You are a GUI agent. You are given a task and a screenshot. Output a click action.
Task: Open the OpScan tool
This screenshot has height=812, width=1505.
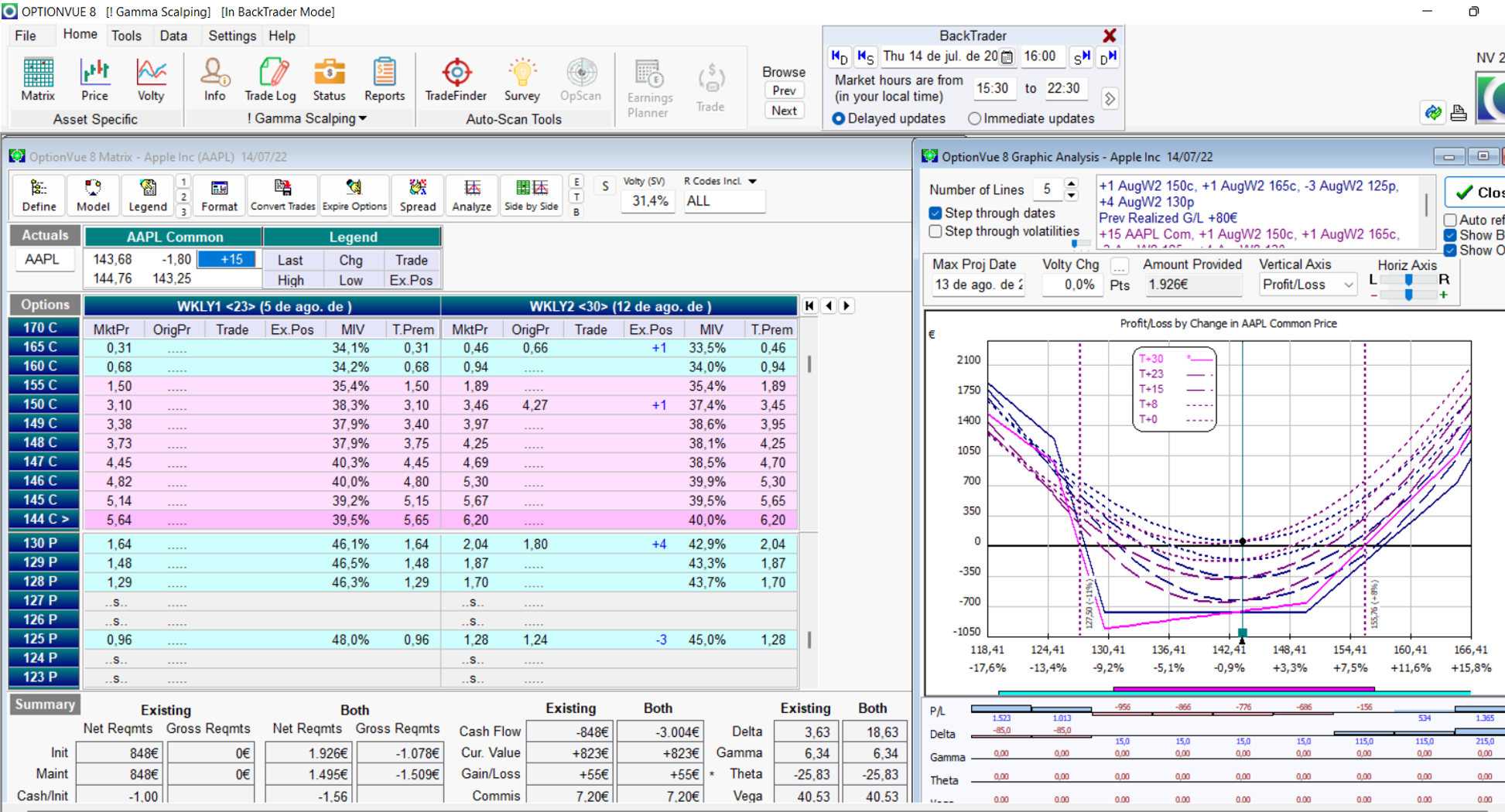pos(580,80)
